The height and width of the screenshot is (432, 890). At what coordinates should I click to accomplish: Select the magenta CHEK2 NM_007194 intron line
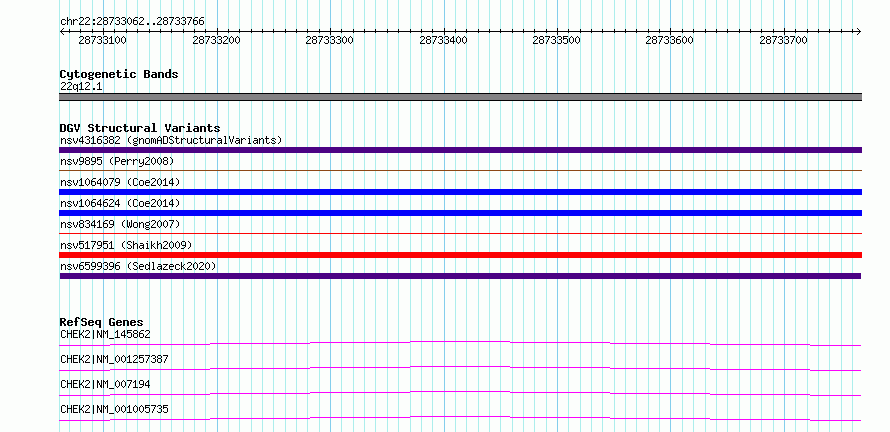(x=460, y=393)
